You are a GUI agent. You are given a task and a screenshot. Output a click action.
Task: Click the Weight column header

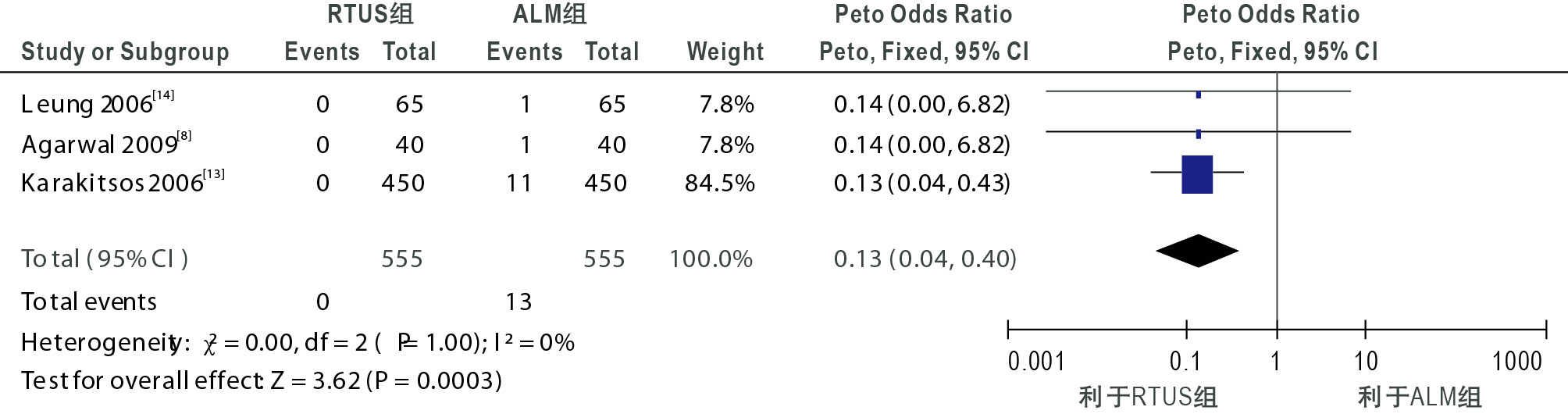point(725,52)
